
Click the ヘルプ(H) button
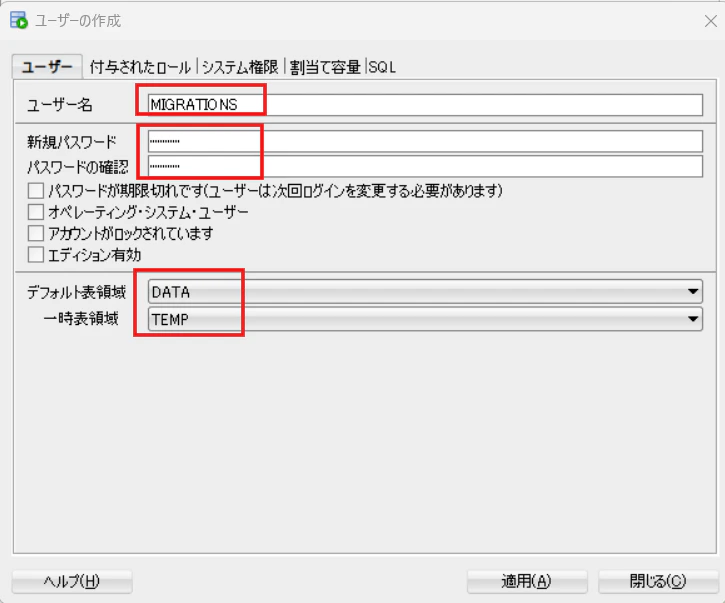click(x=72, y=581)
